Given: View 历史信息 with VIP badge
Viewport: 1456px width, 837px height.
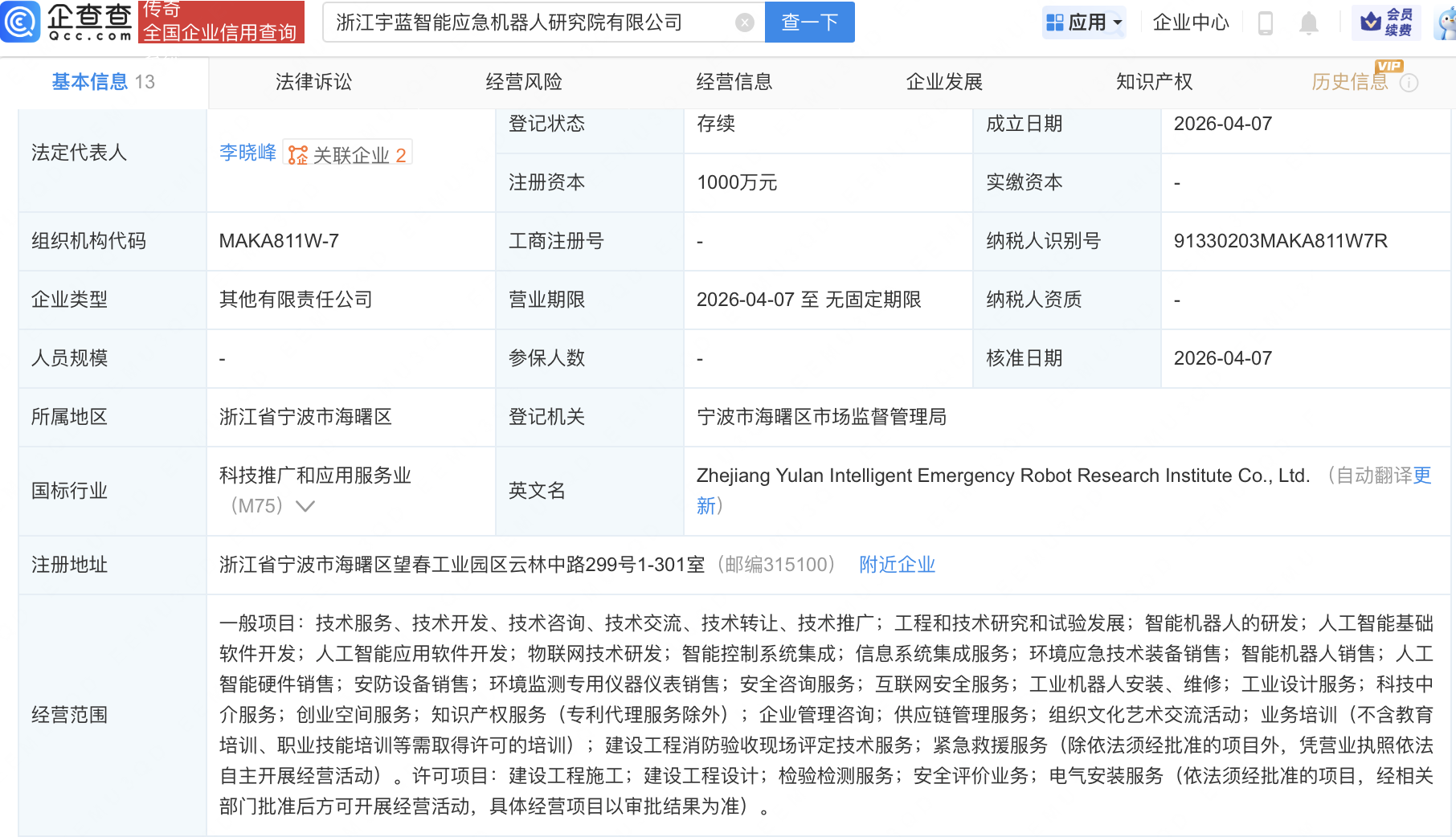Looking at the screenshot, I should coord(1348,82).
